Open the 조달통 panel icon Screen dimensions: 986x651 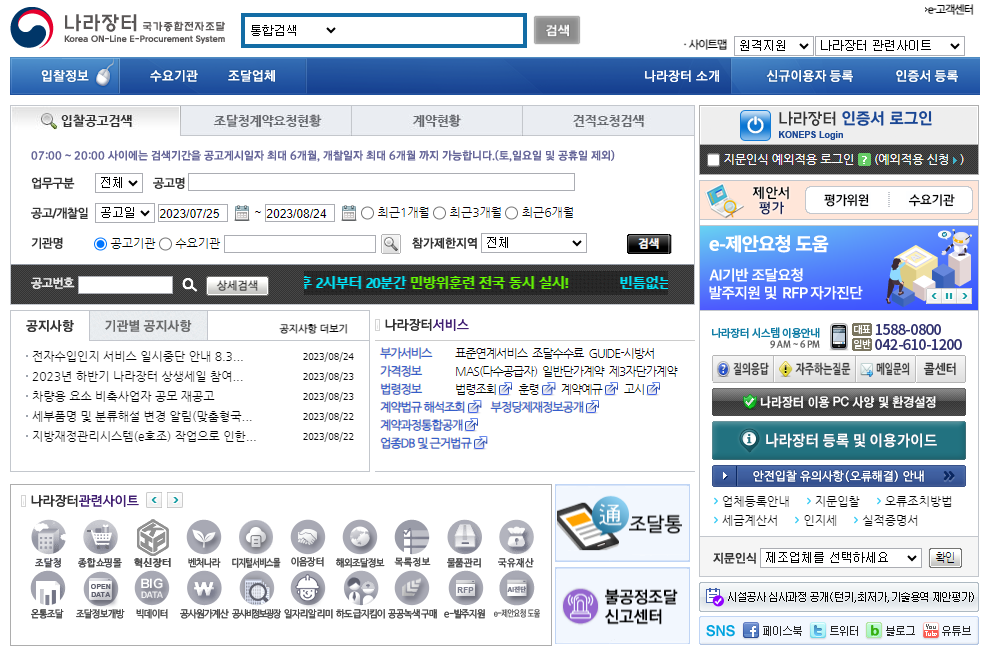pyautogui.click(x=621, y=524)
